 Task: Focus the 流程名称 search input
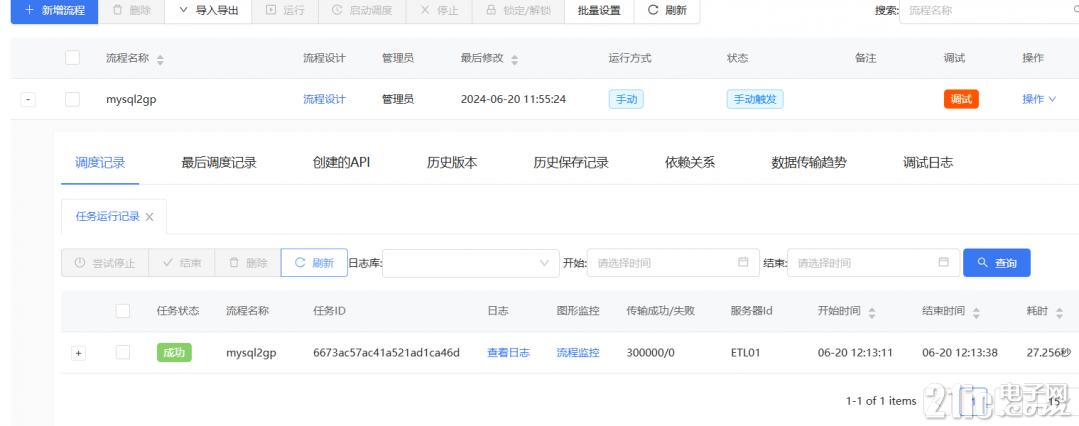coord(989,11)
